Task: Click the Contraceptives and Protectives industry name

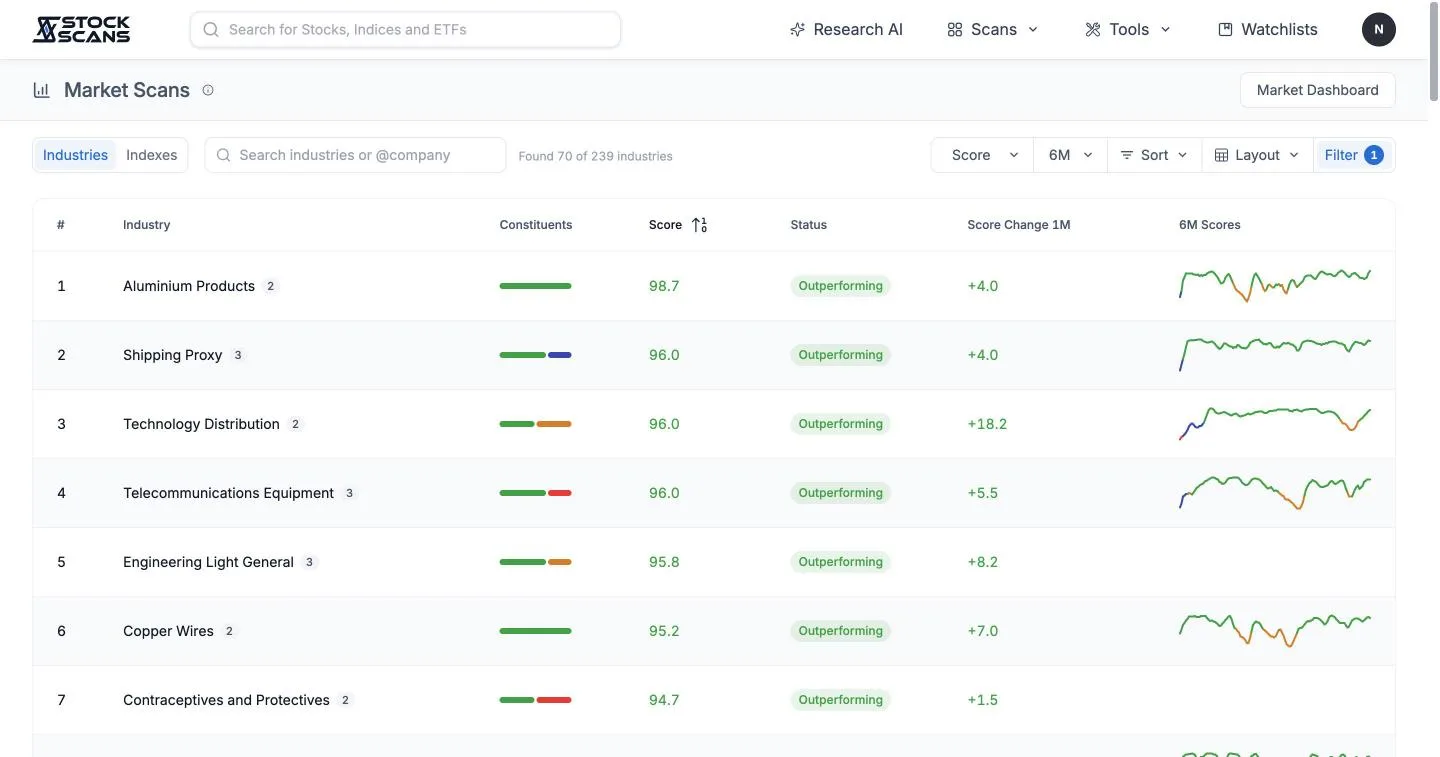Action: click(x=226, y=700)
